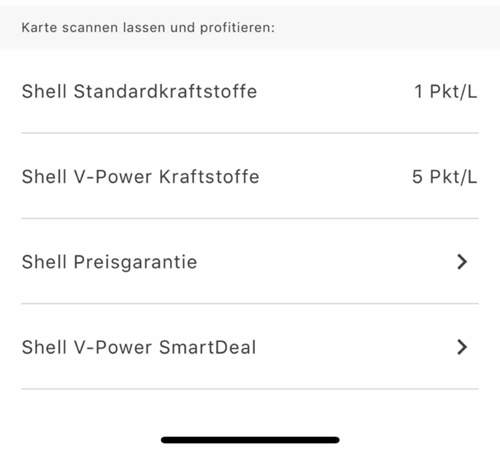View details for V-Power SmartDeal offer
The image size is (500, 454).
click(250, 347)
